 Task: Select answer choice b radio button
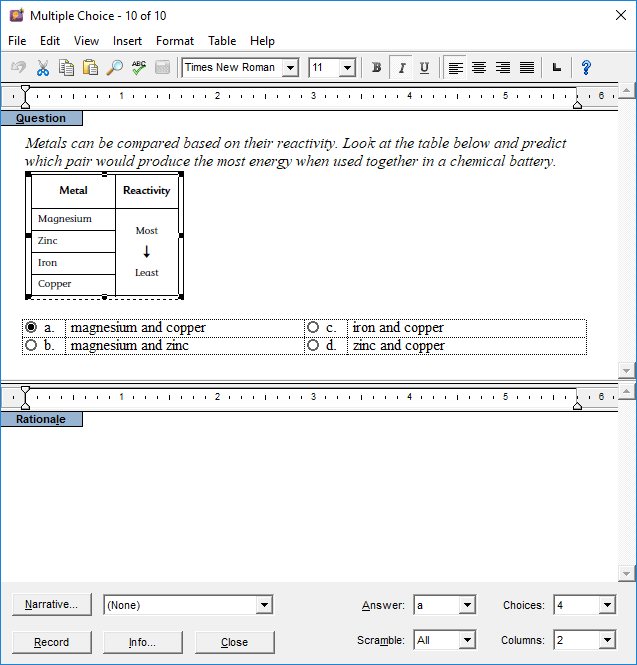pyautogui.click(x=31, y=346)
